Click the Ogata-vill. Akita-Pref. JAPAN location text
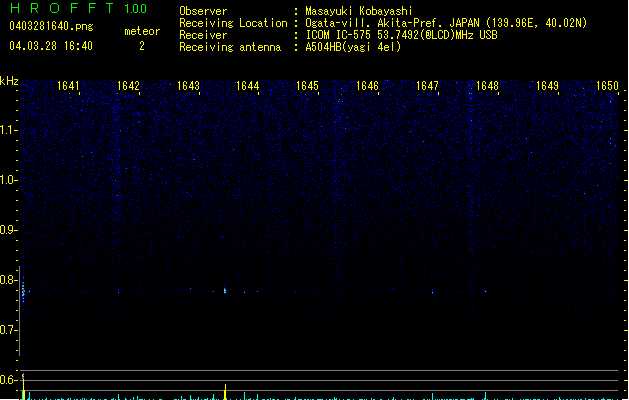Image resolution: width=629 pixels, height=400 pixels. pos(446,23)
